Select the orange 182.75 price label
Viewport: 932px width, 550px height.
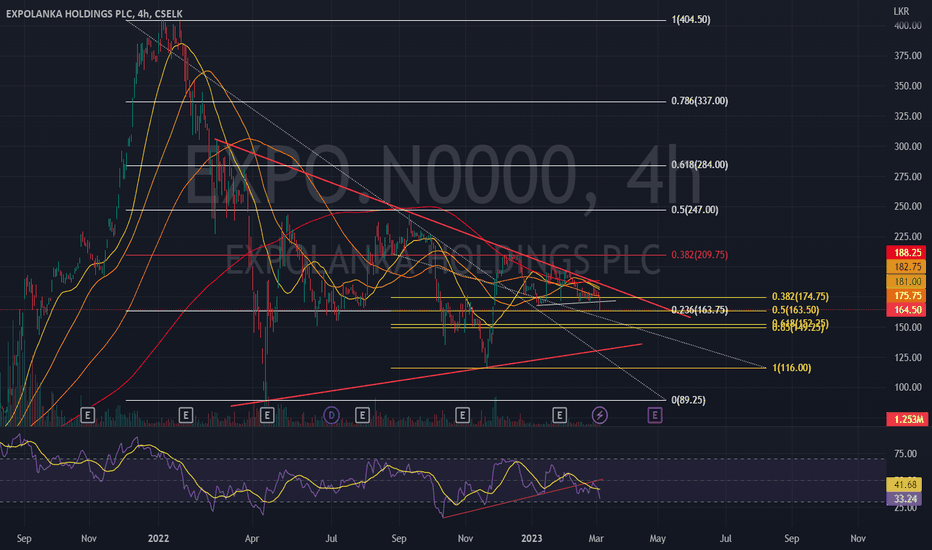point(906,267)
